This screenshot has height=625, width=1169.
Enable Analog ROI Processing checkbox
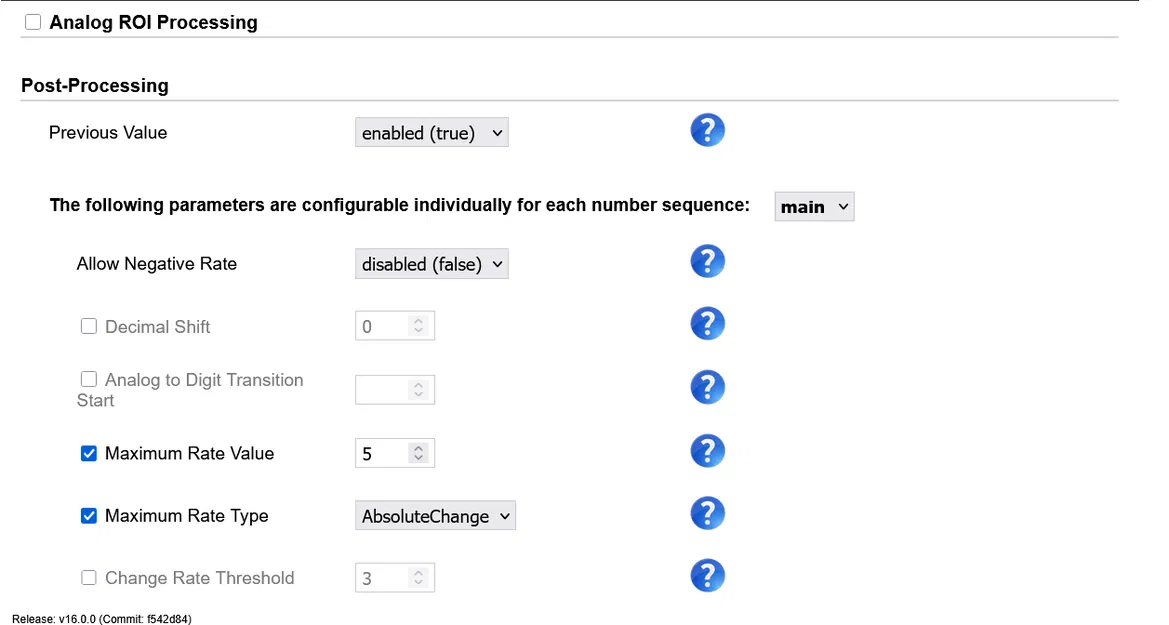click(x=33, y=22)
